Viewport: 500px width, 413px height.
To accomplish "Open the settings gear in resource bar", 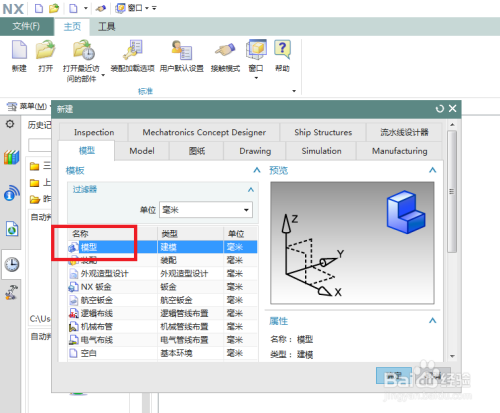I will click(10, 124).
